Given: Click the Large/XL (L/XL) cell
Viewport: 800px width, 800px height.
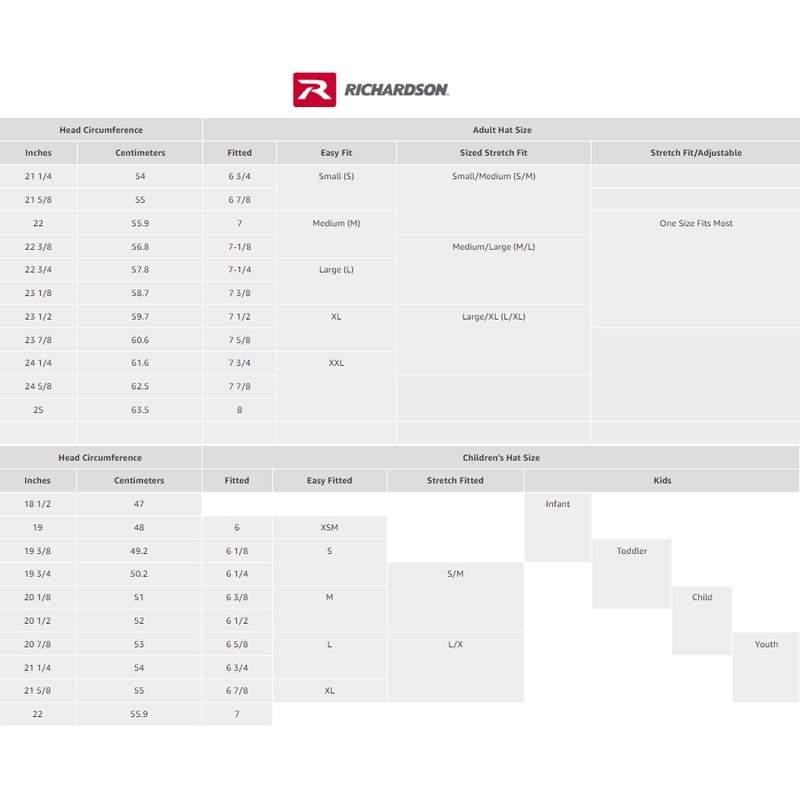Looking at the screenshot, I should [x=493, y=317].
